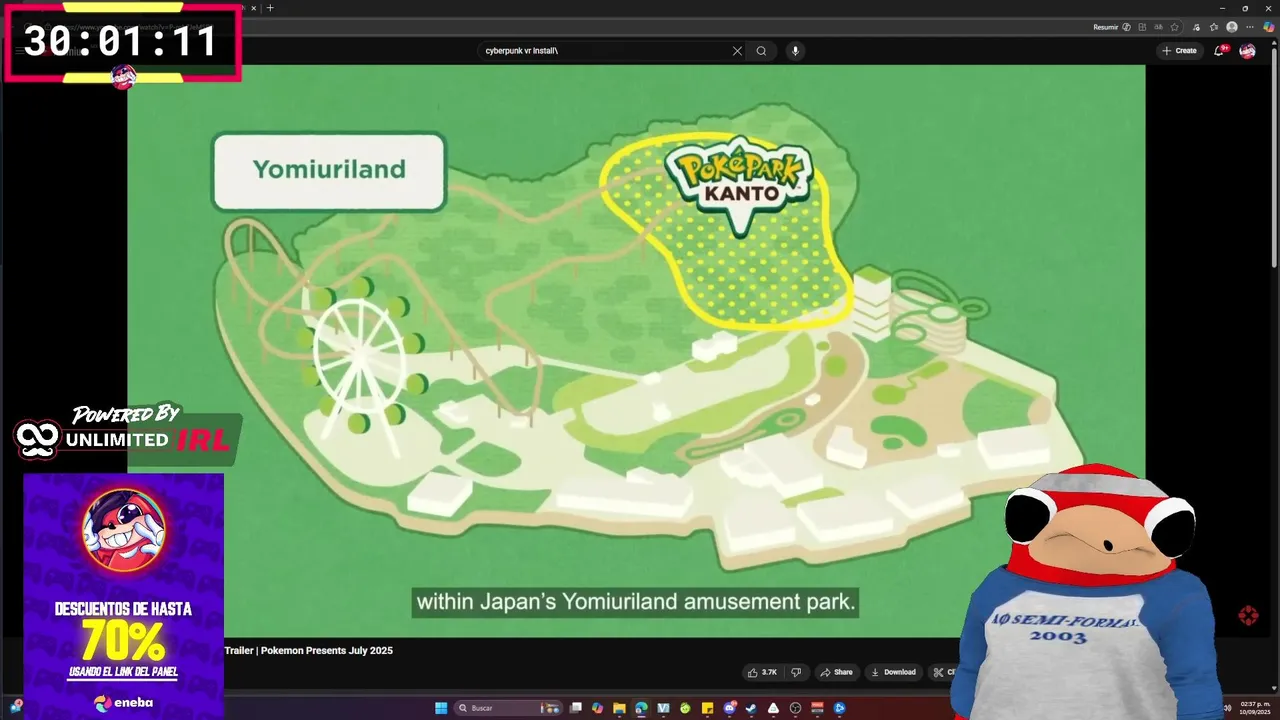Screen dimensions: 1280x720
Task: Share the video
Action: point(836,672)
